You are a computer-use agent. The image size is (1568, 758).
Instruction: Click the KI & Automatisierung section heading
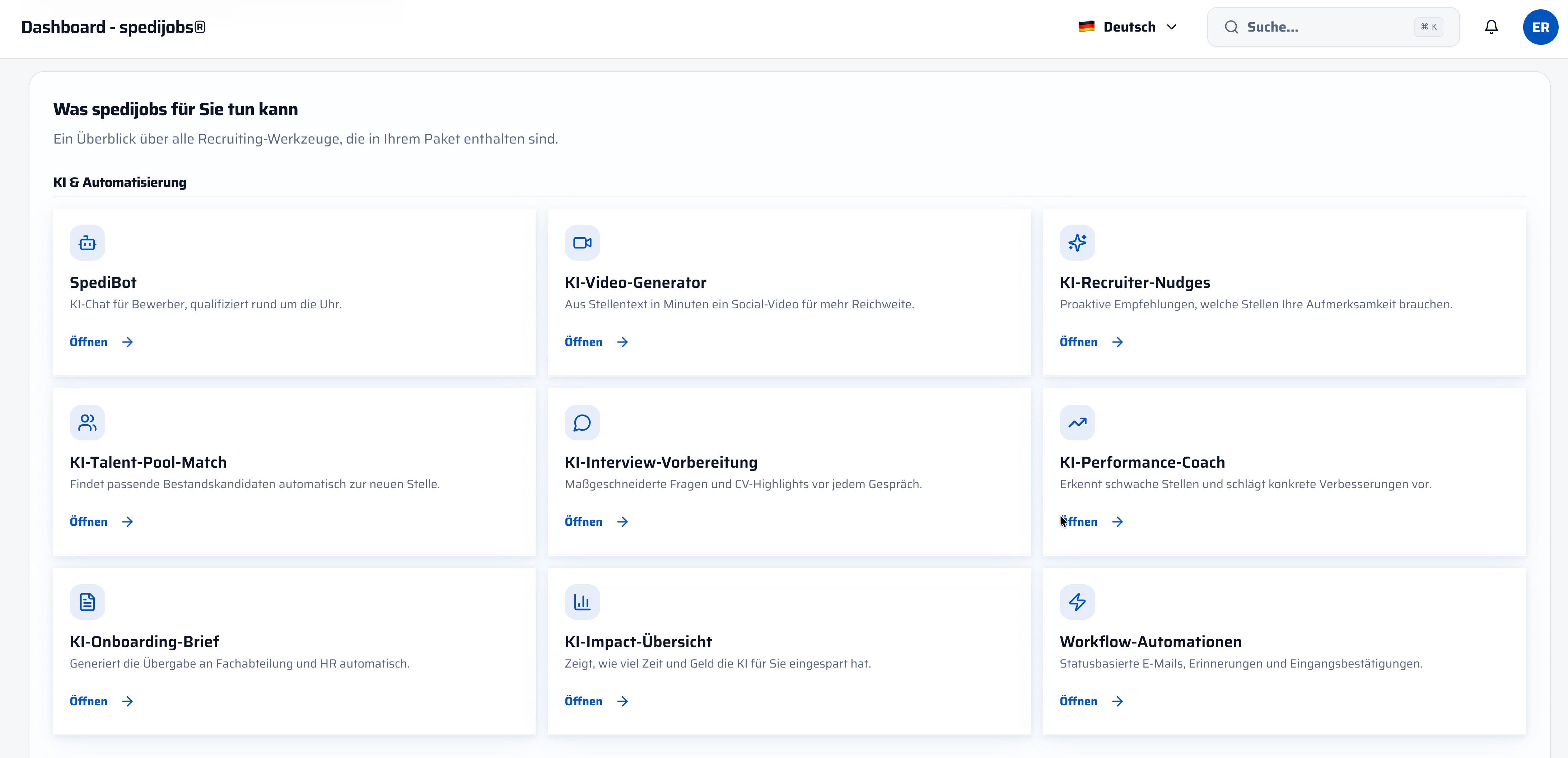(120, 182)
